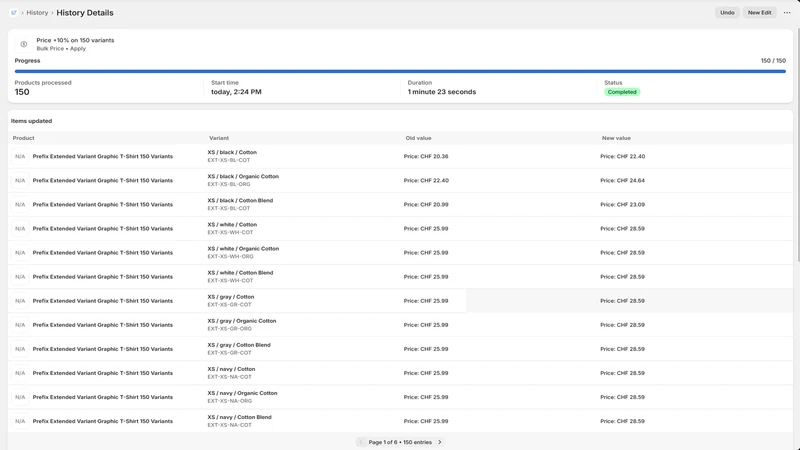
Task: Click new value 'Price: CHF 22.40'
Action: 622,157
